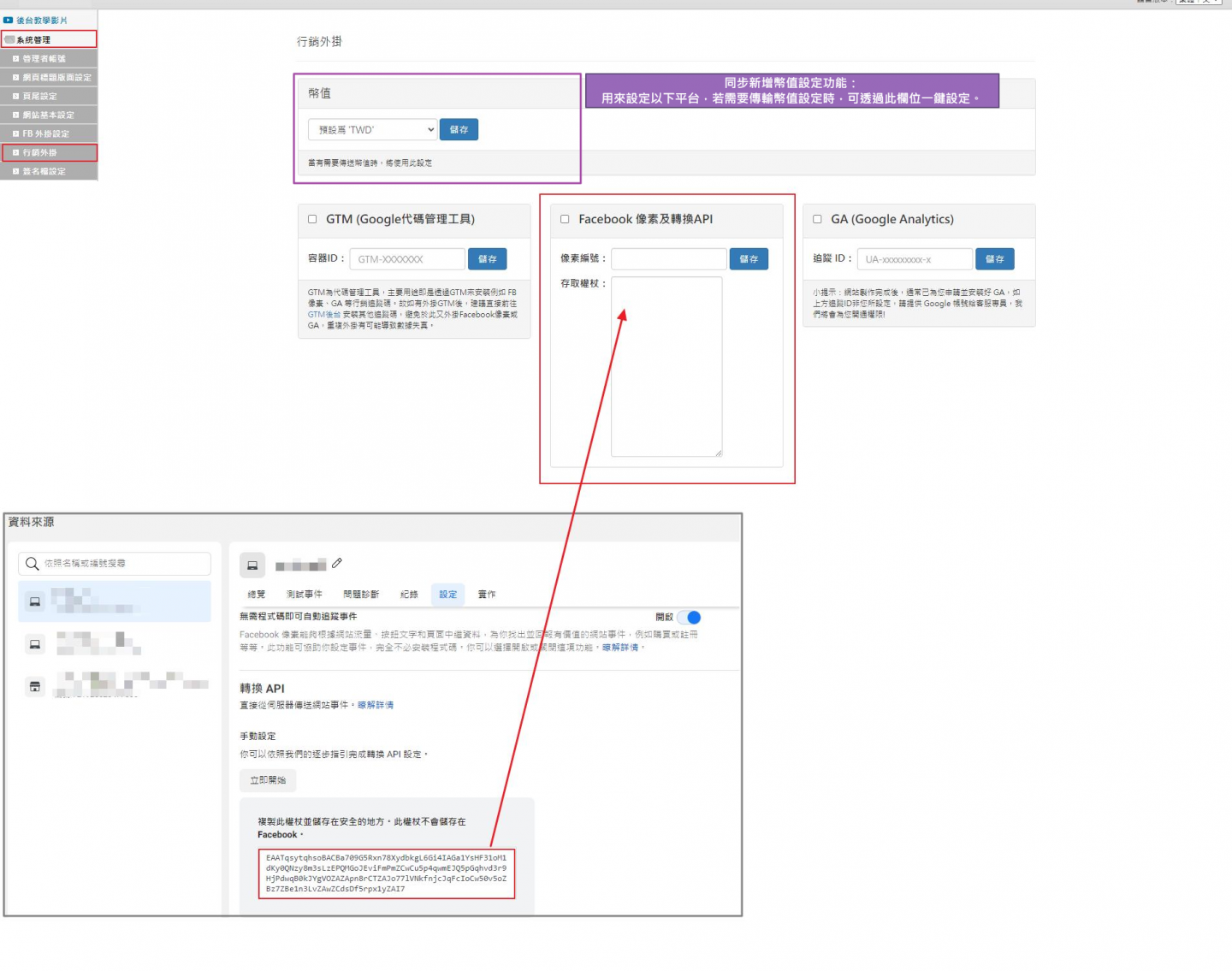Image resolution: width=1232 pixels, height=971 pixels.
Task: Click the 存取權杖 text area
Action: coord(666,366)
